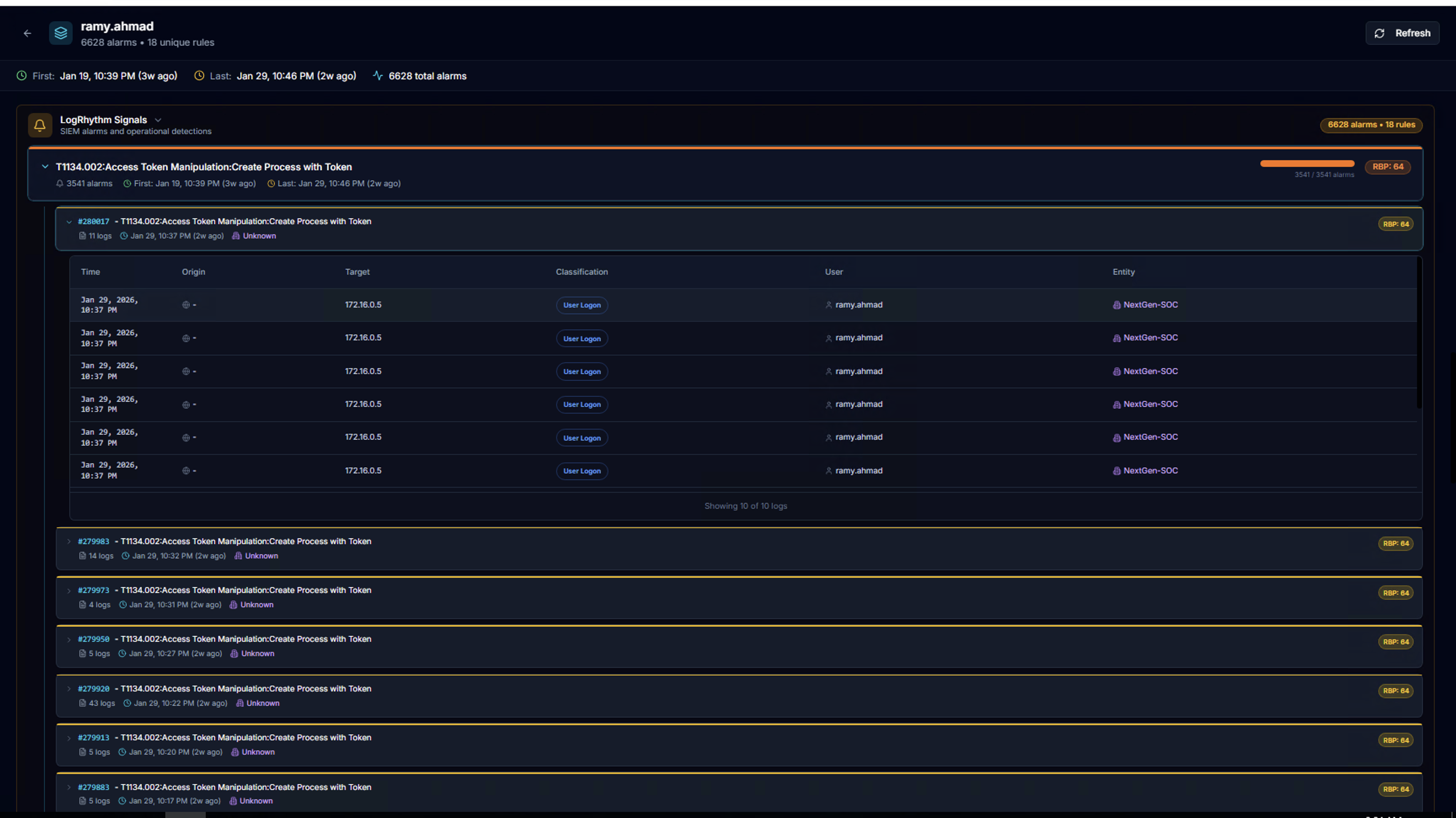Click the back arrow icon
The image size is (1456, 818).
pos(27,33)
